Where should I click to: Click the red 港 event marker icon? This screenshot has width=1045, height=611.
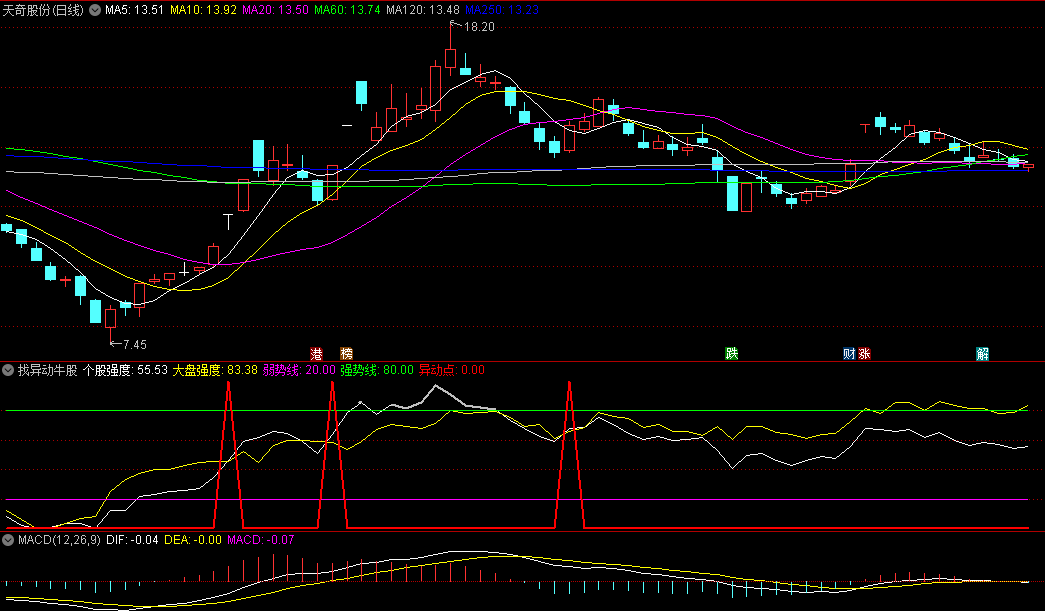pos(317,353)
